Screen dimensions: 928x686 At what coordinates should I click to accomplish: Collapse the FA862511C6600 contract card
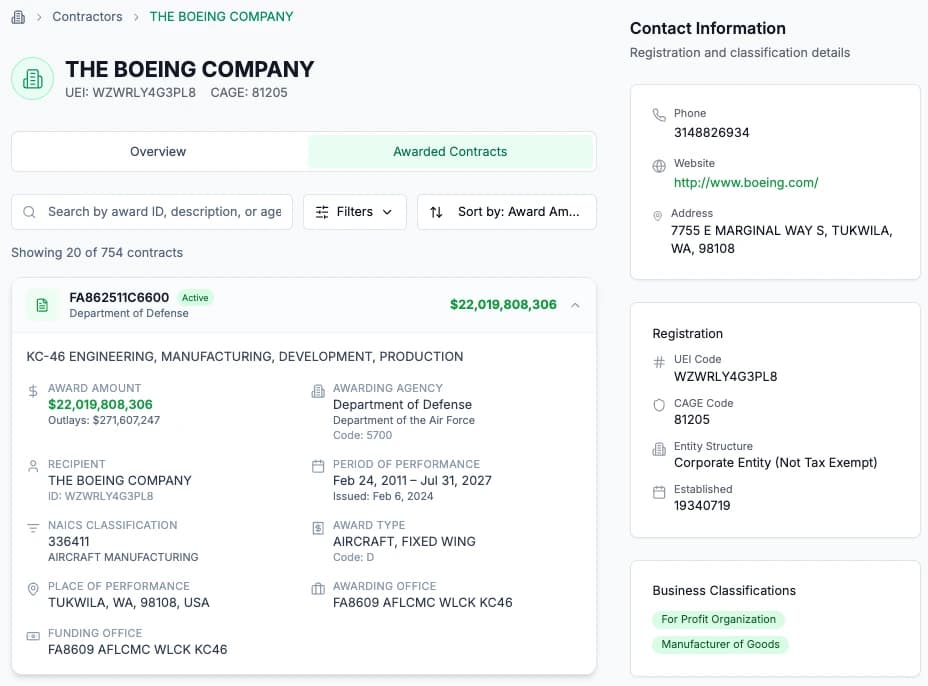575,305
